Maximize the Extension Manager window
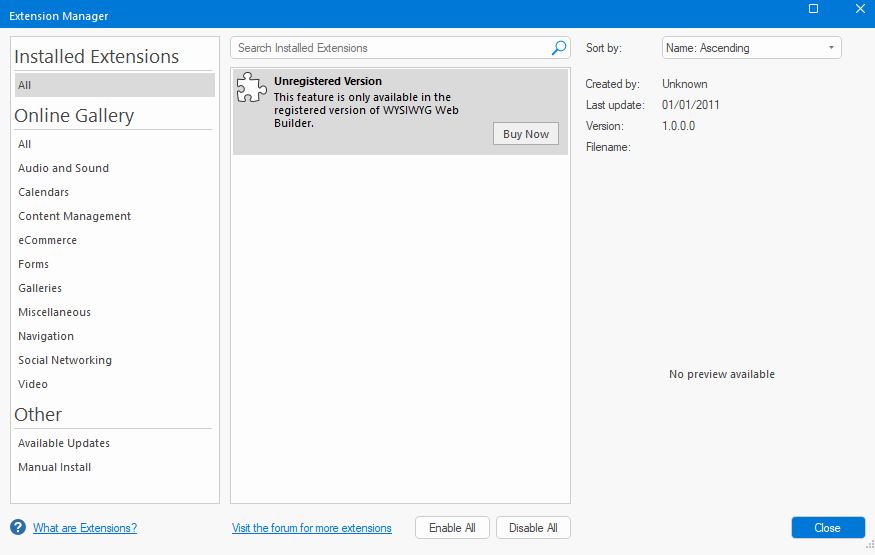This screenshot has width=875, height=555. tap(814, 8)
